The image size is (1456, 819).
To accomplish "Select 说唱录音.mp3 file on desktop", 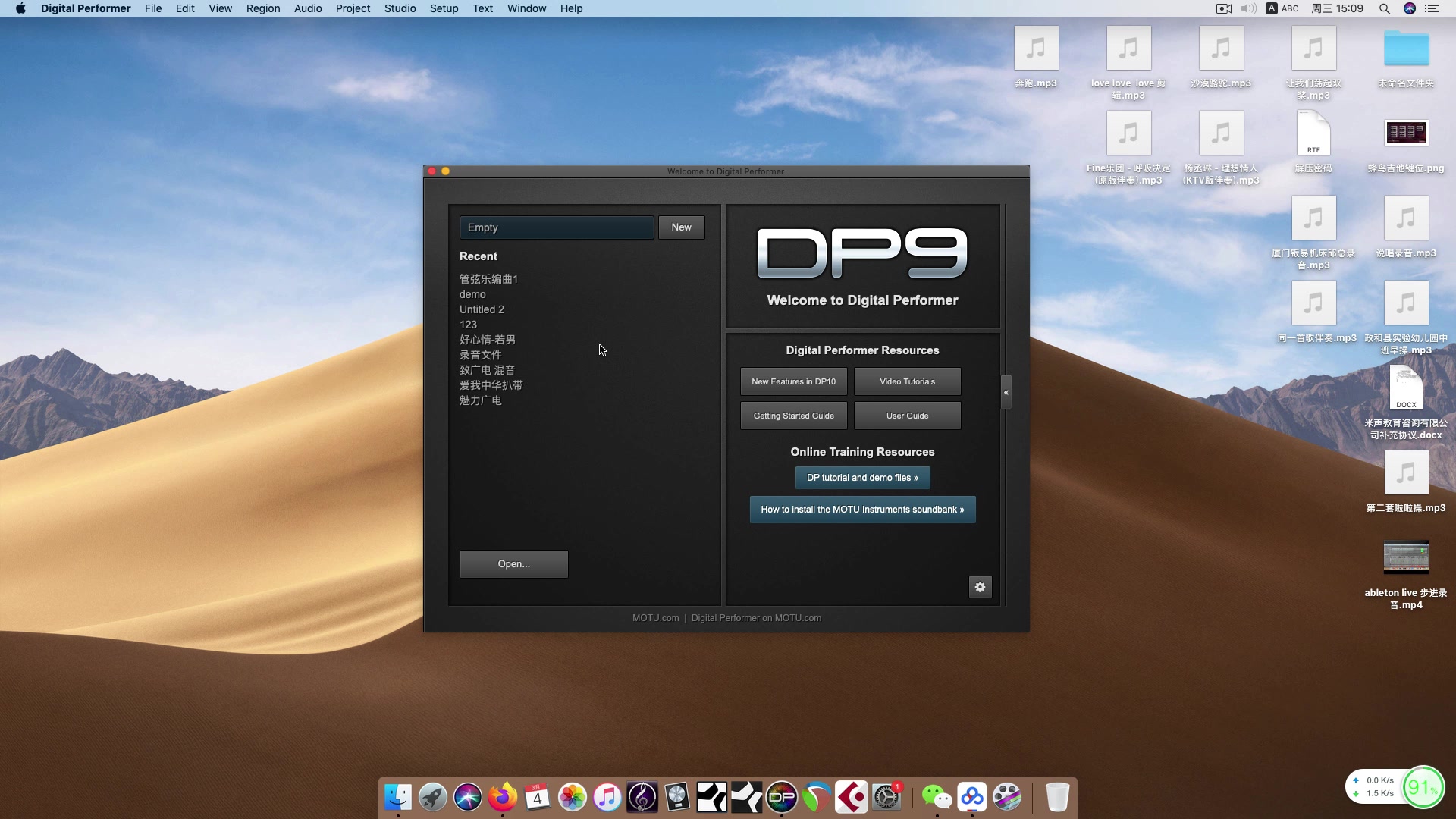I will click(x=1406, y=218).
